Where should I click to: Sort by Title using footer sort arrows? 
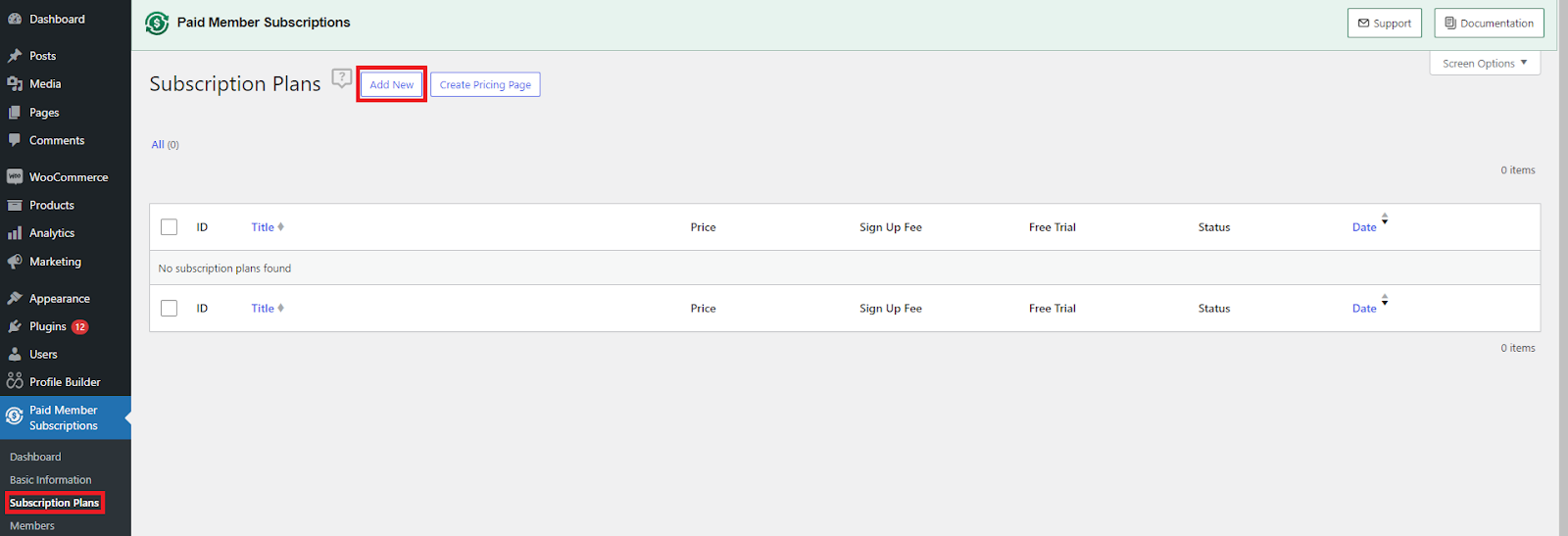tap(280, 309)
